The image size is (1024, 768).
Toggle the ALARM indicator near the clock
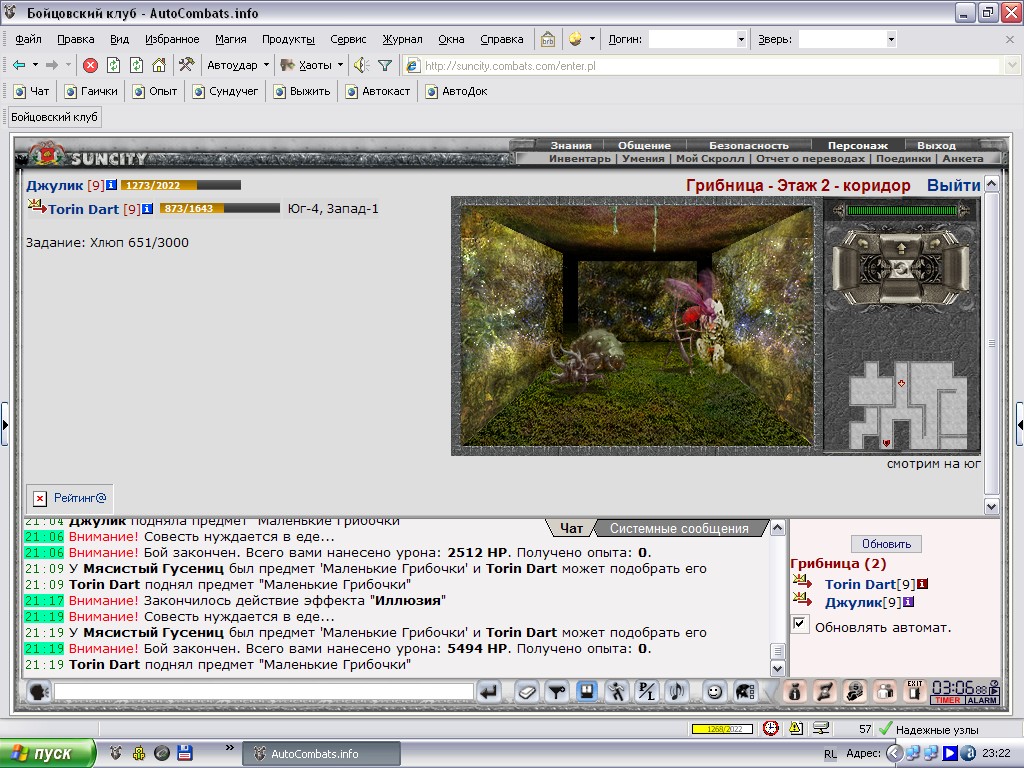click(x=982, y=700)
